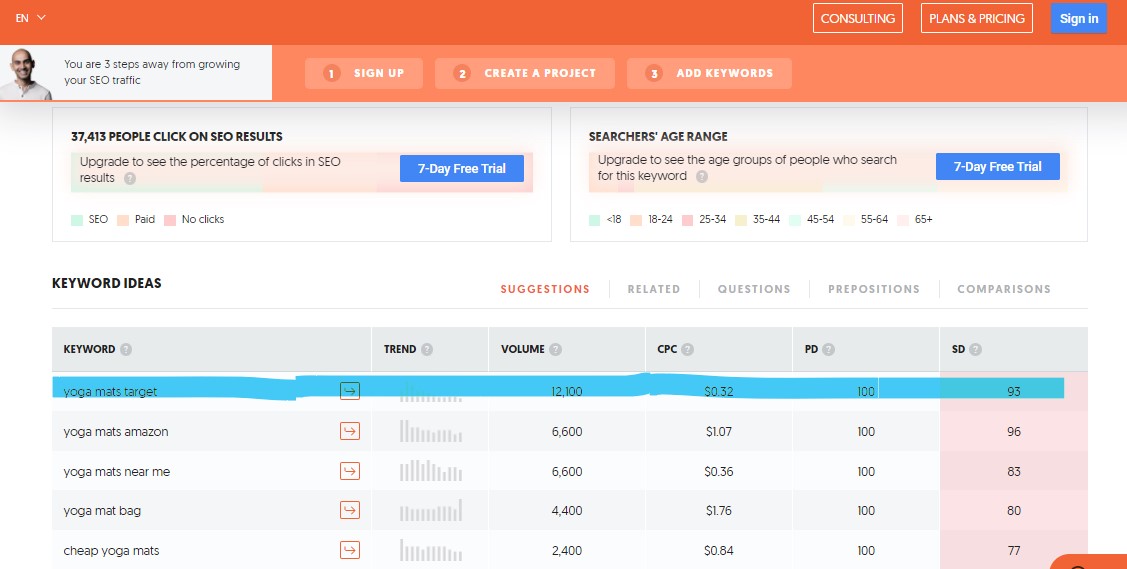Select keyword 'yoga mats amazon'
Viewport: 1127px width, 569px height.
[116, 432]
